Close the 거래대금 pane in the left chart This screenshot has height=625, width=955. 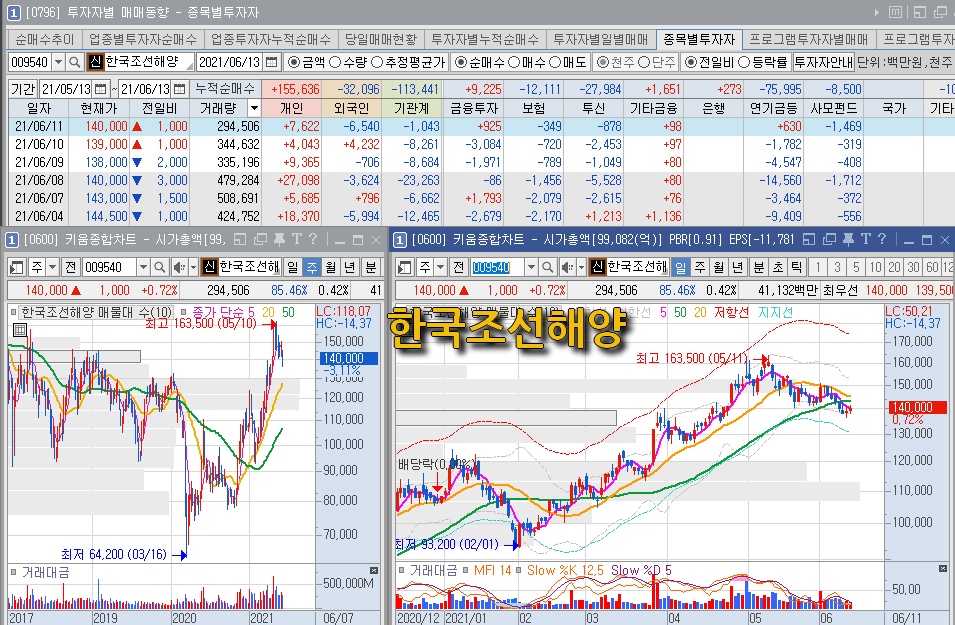point(374,571)
